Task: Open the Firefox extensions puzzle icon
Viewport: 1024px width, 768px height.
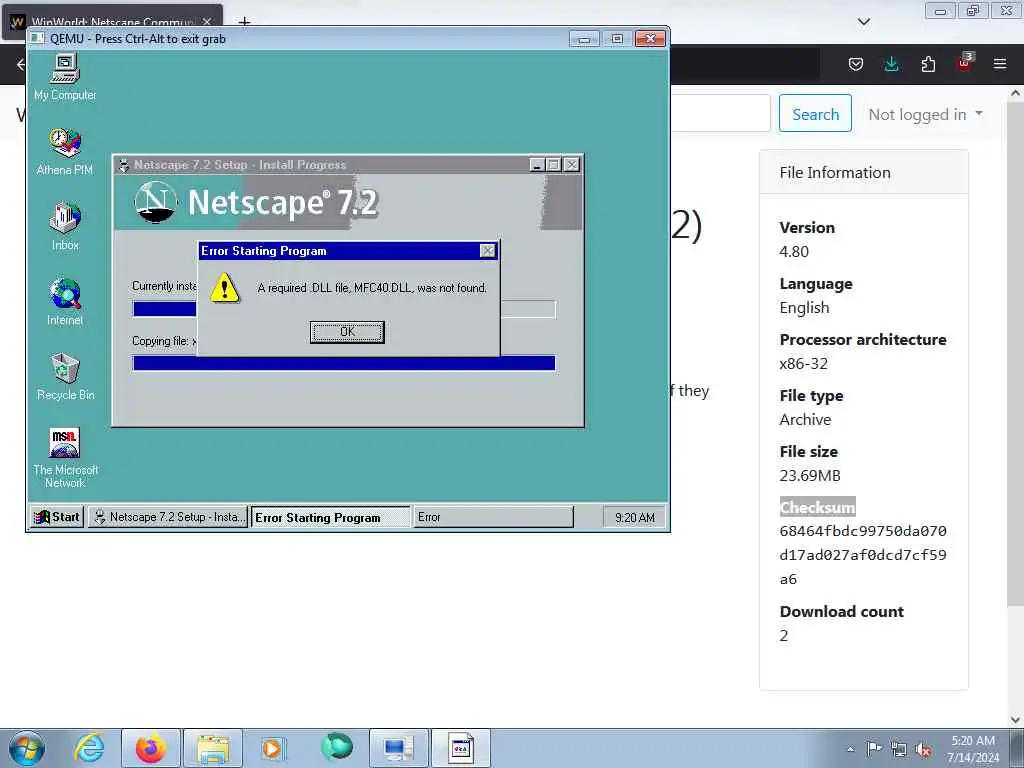Action: [928, 64]
